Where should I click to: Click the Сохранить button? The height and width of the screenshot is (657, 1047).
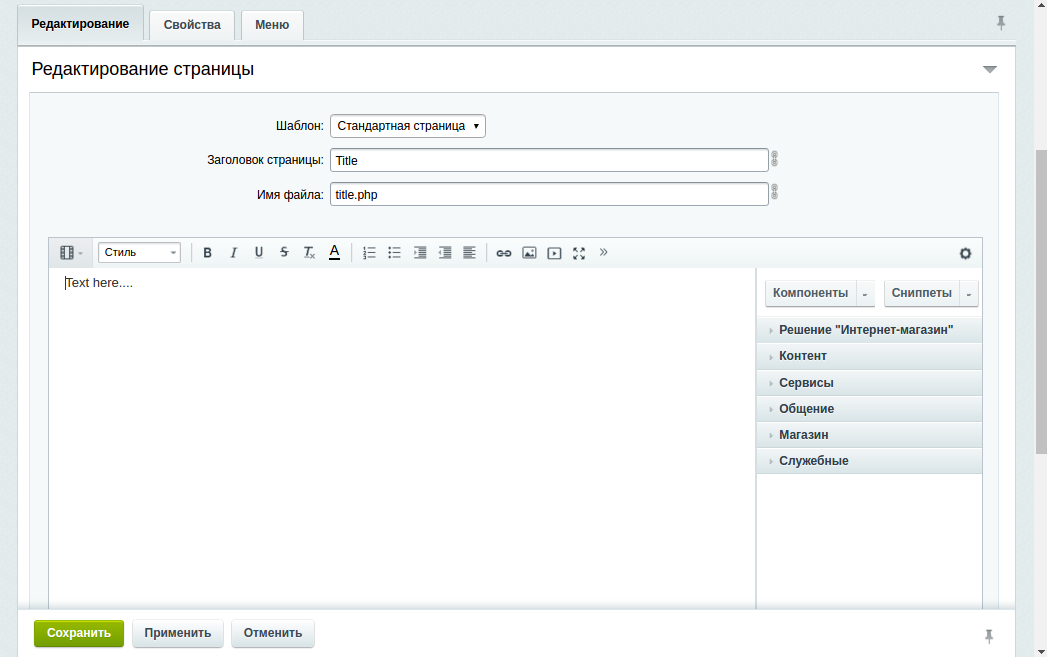point(79,633)
